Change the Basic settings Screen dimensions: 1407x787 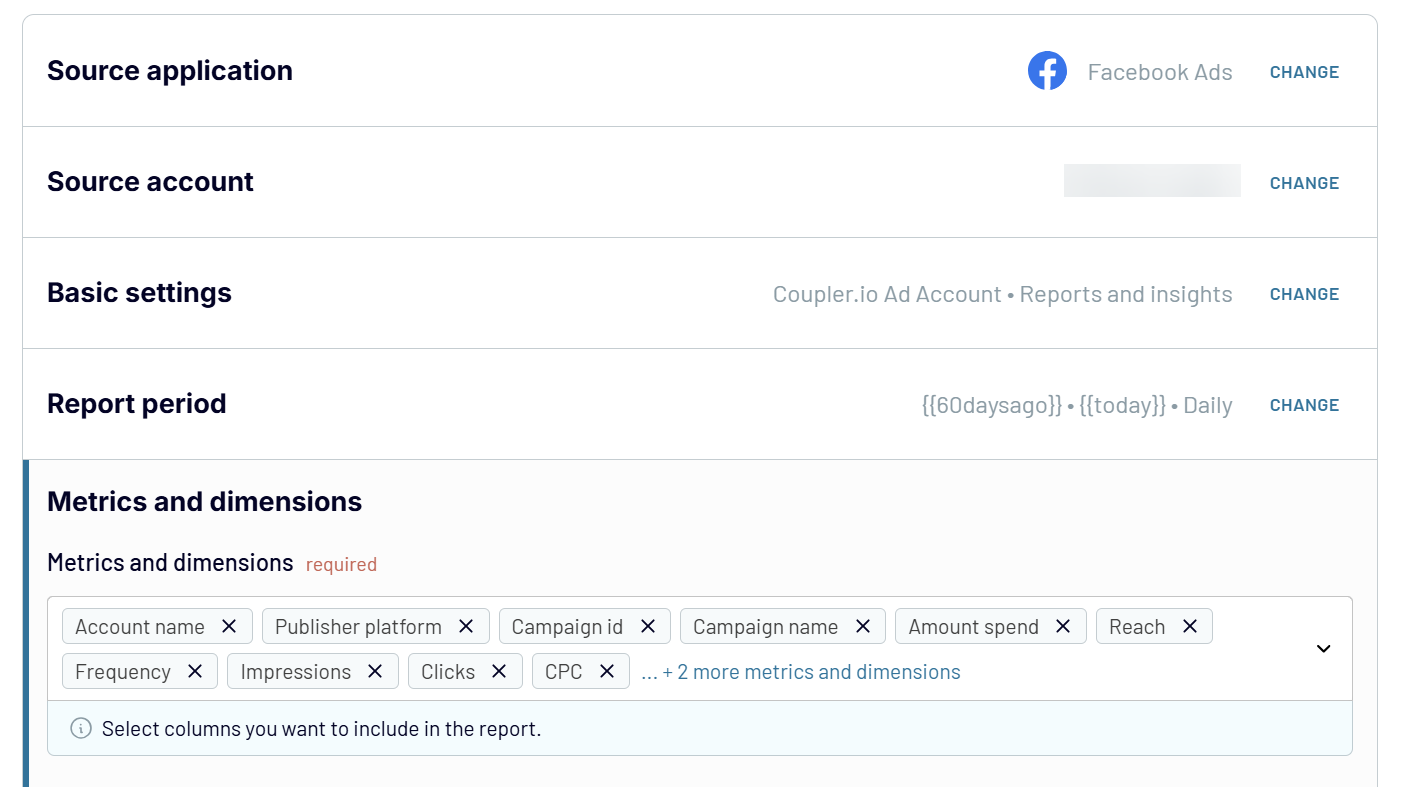point(1304,293)
